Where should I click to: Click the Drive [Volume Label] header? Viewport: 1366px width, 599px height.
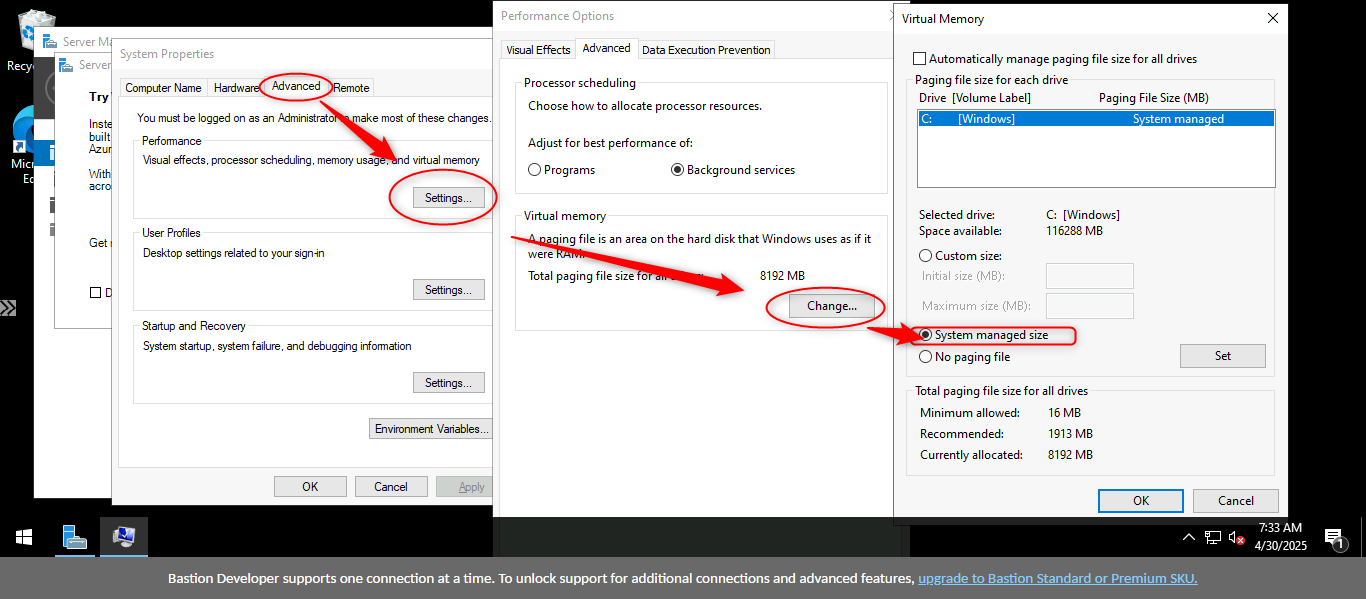pos(974,98)
